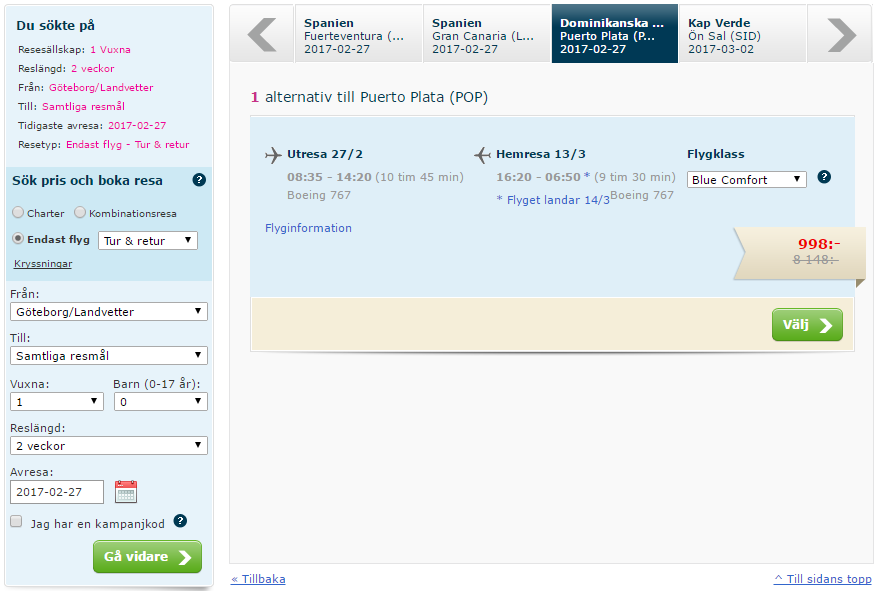The width and height of the screenshot is (883, 600).
Task: Select the Endast flyg radio button
Action: (x=18, y=238)
